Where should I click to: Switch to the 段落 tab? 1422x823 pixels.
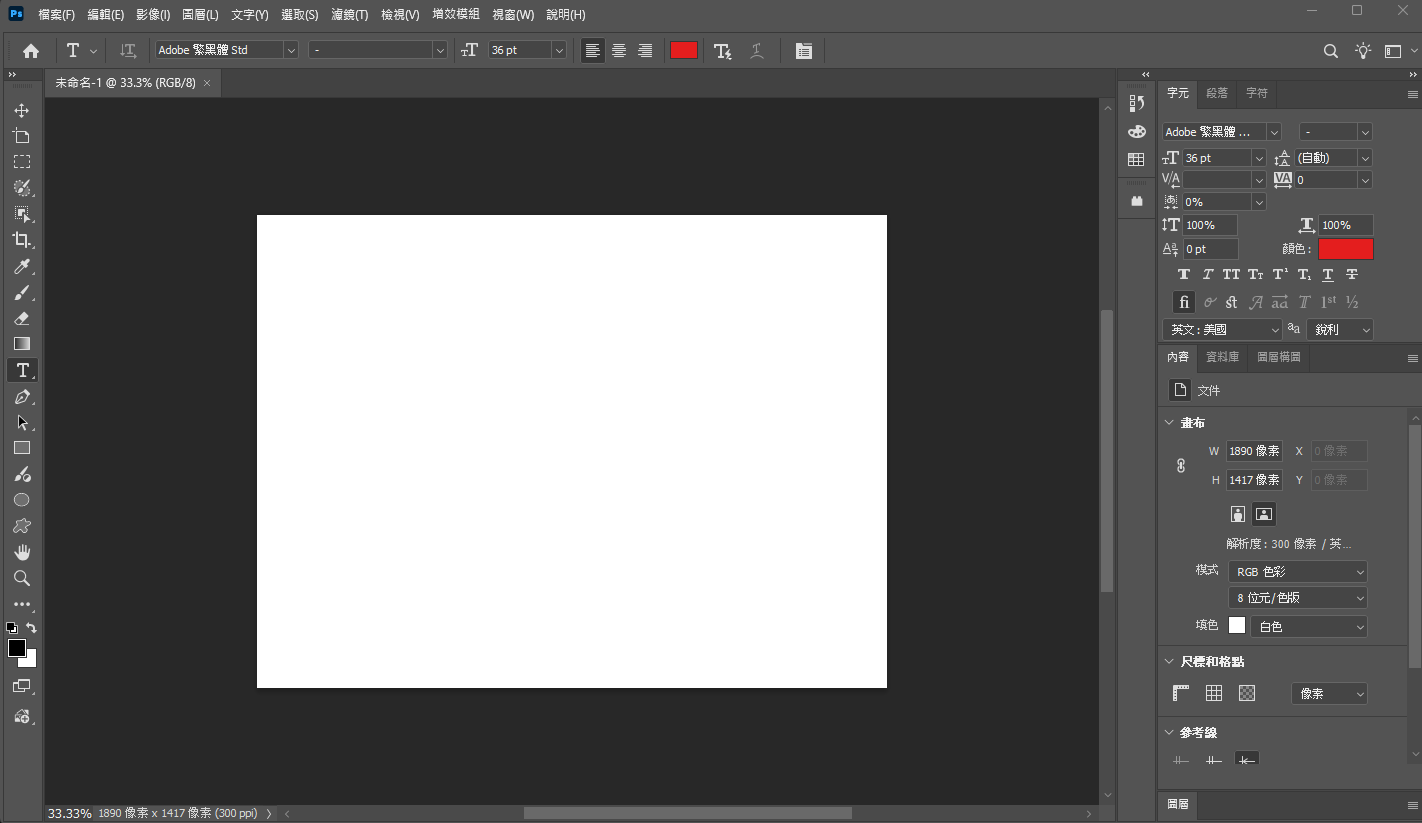[x=1217, y=93]
